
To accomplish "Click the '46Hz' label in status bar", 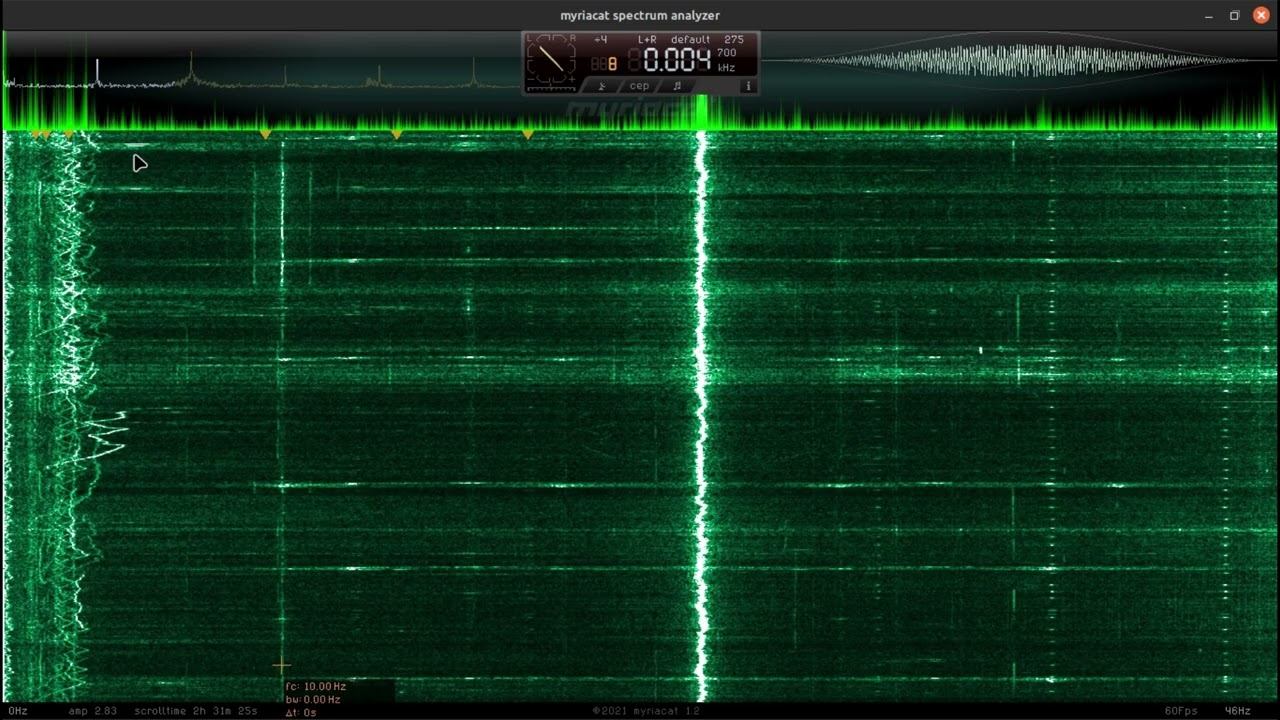I will point(1238,711).
